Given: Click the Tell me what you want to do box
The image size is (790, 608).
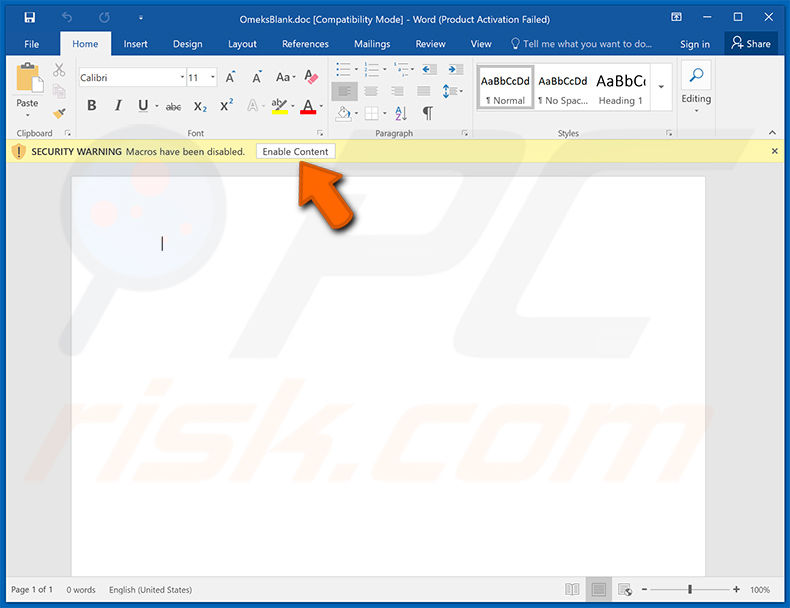Looking at the screenshot, I should point(581,44).
